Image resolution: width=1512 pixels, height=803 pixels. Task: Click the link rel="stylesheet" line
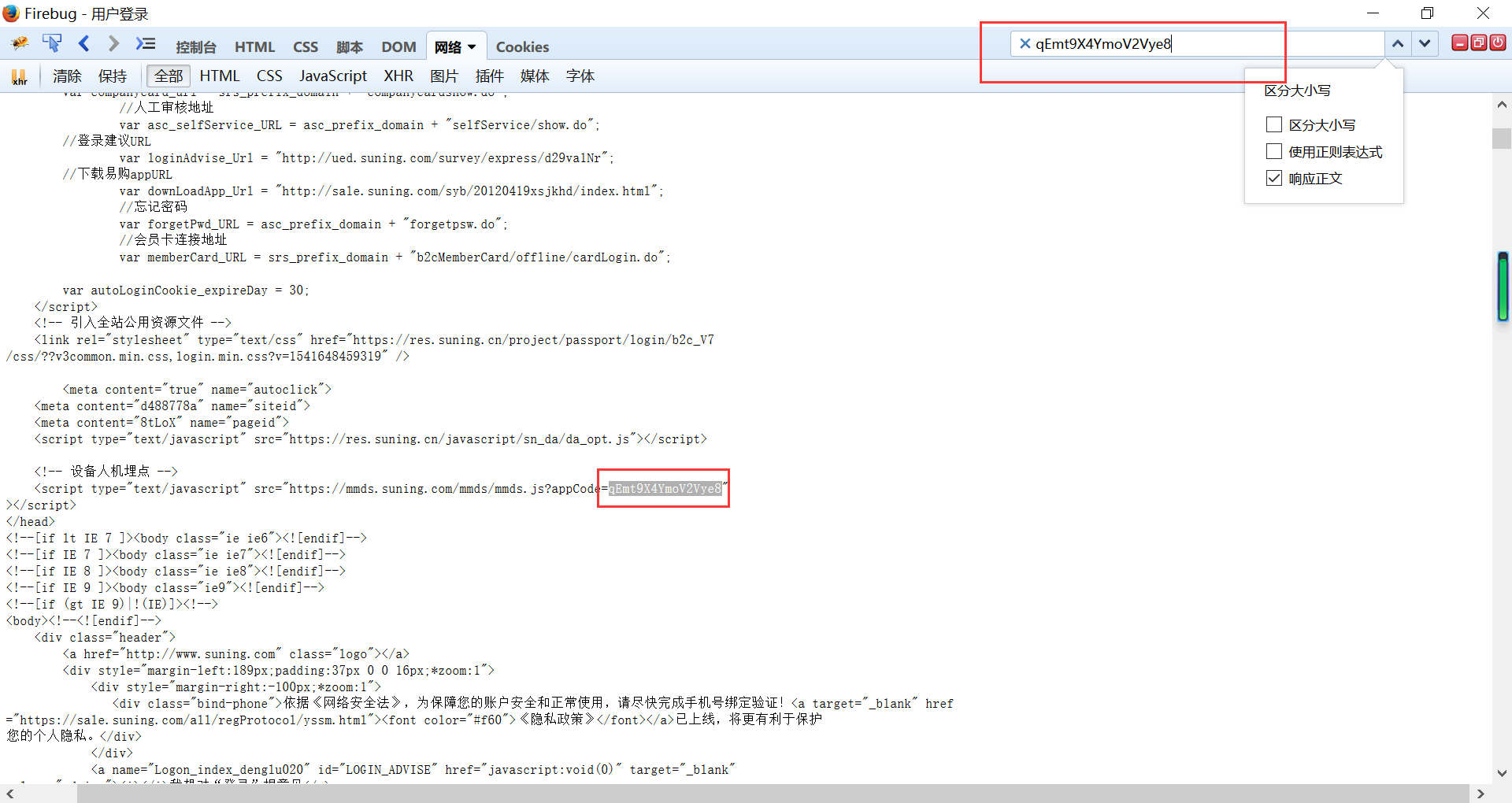pos(374,340)
